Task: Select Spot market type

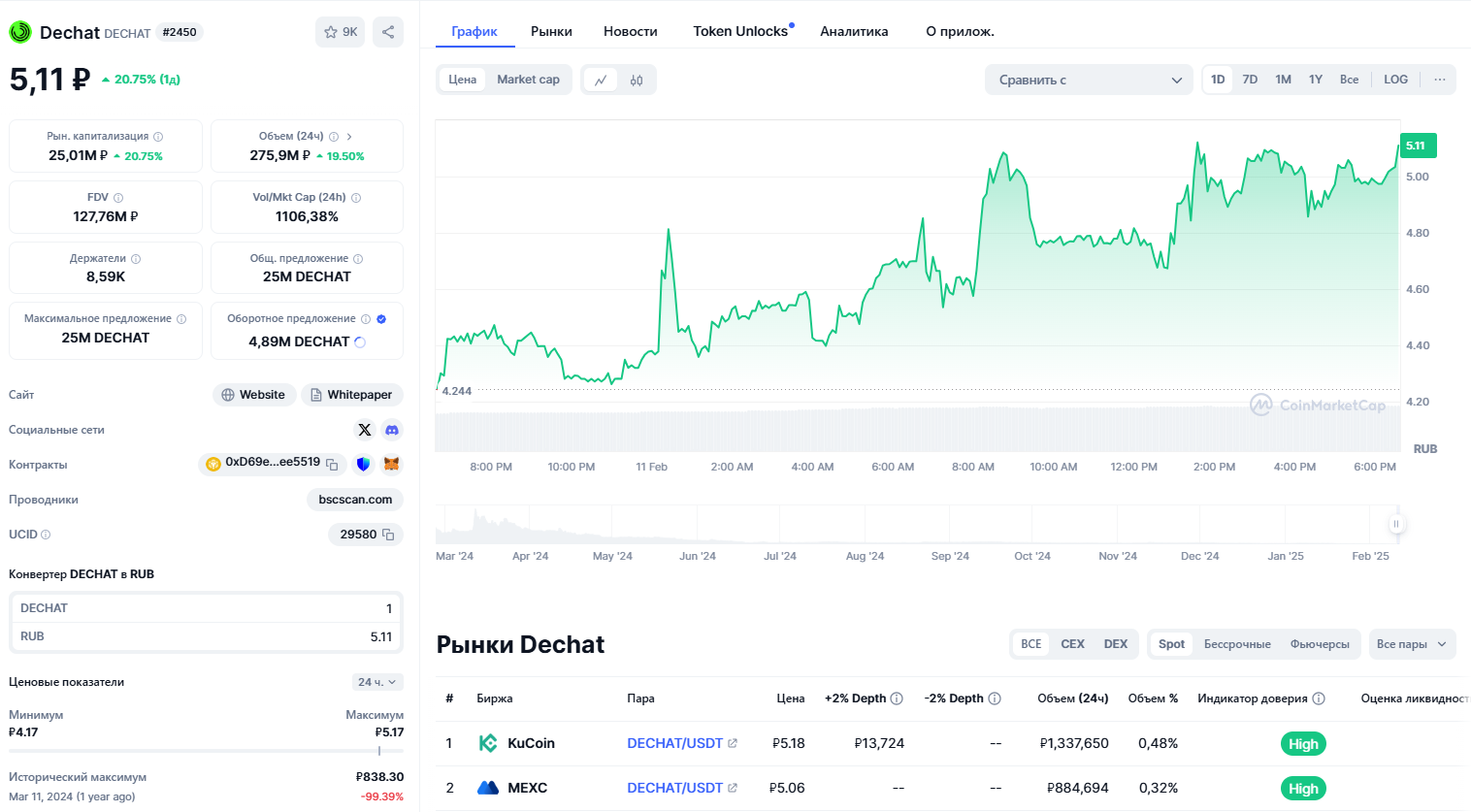Action: coord(1171,644)
